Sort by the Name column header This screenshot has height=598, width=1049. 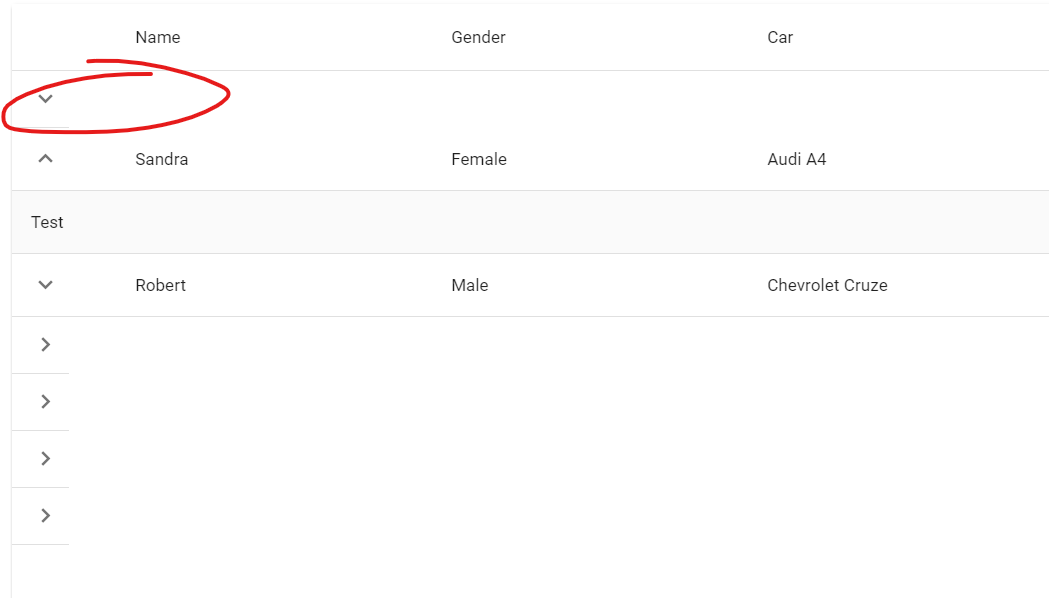[157, 37]
